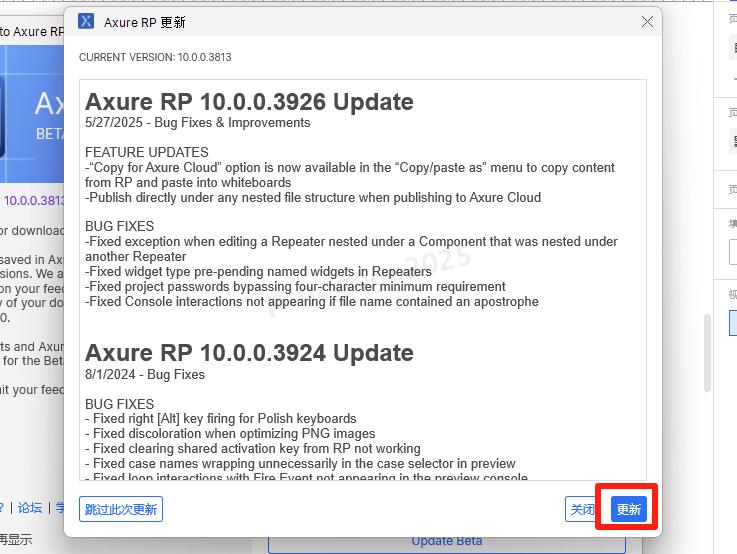Click the FEATURE UPDATES section heading
737x554 pixels.
[147, 152]
